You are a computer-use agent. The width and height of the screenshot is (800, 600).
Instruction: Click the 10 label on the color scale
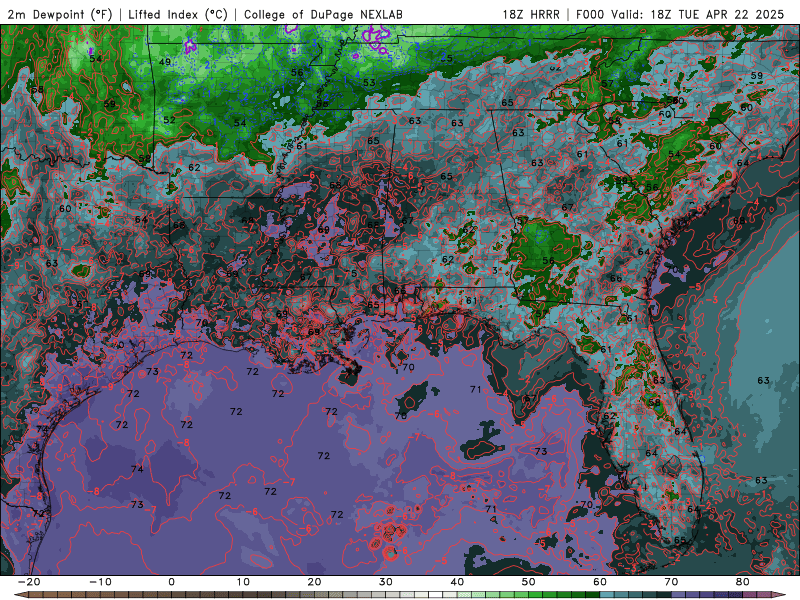pos(243,582)
